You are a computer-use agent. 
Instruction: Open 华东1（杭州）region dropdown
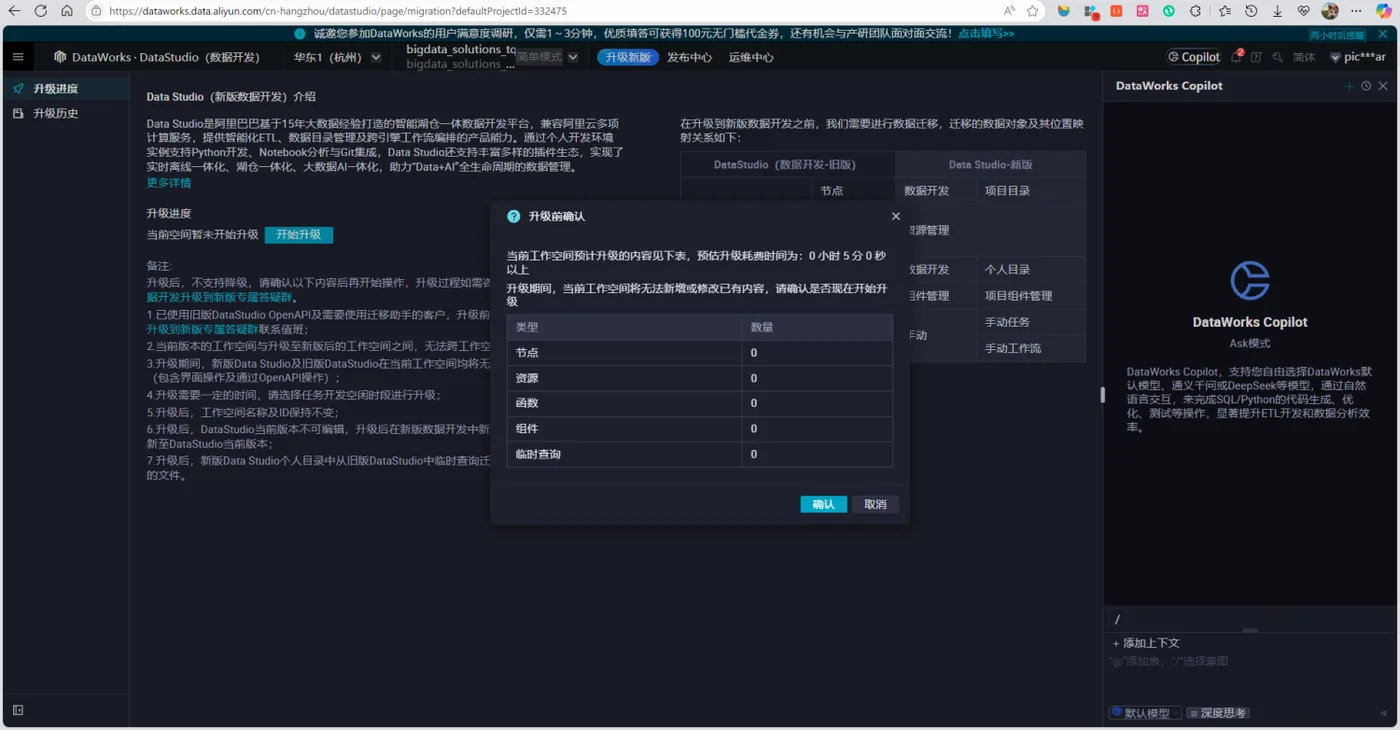click(337, 57)
